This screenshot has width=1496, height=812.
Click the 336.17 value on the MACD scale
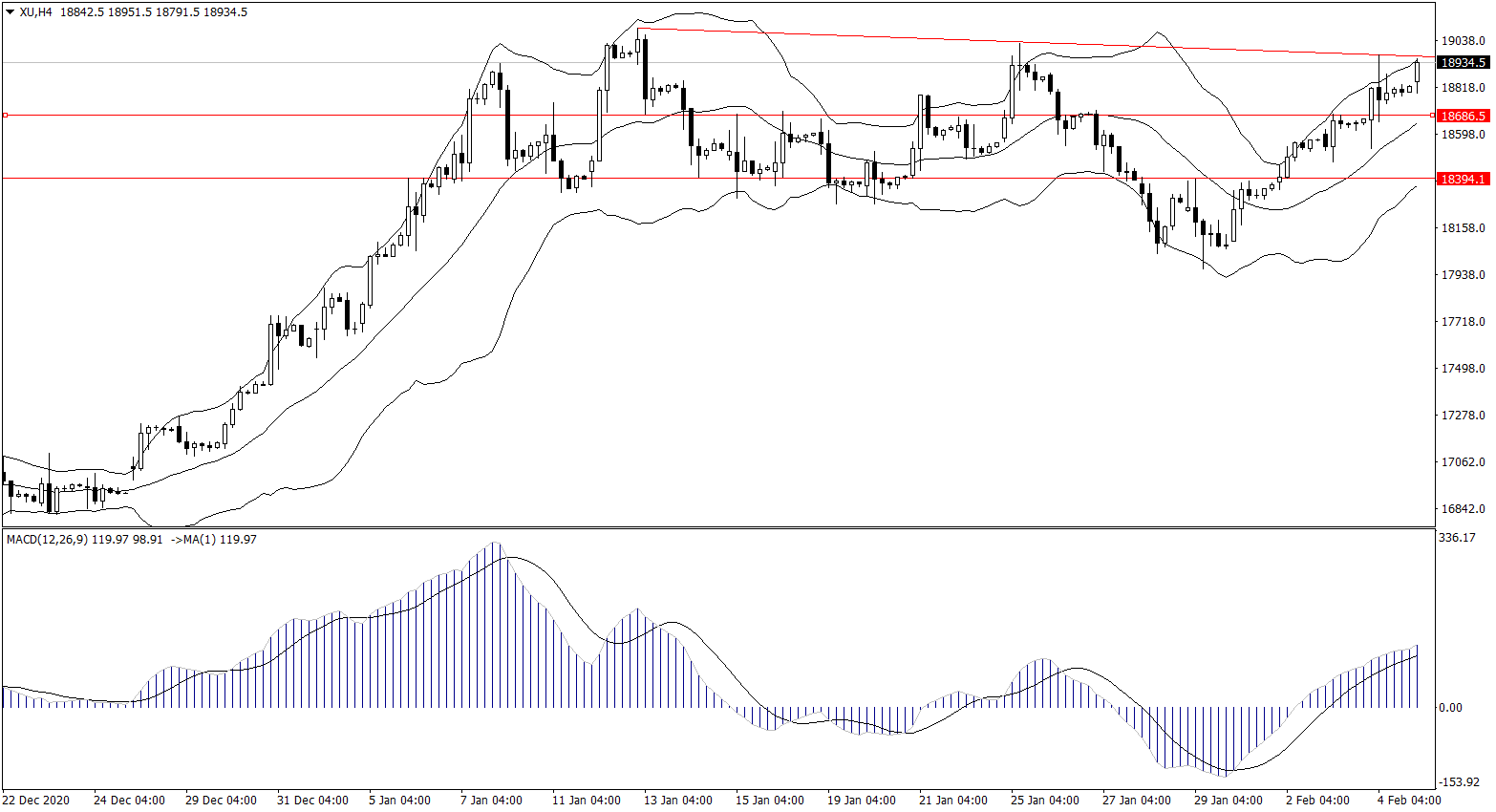pos(1457,538)
